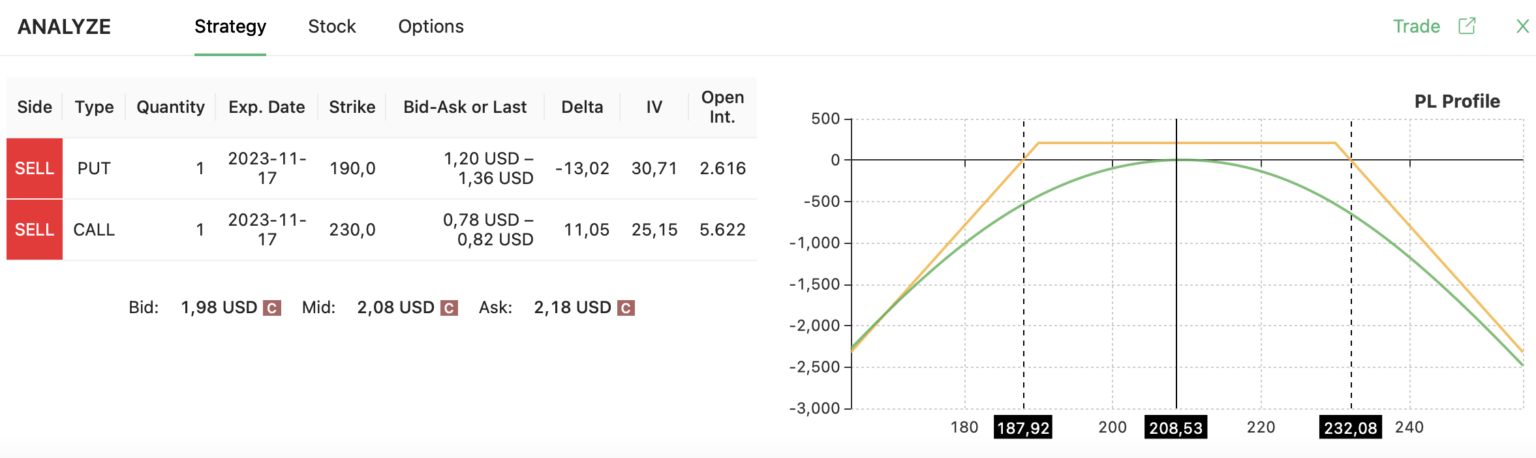The width and height of the screenshot is (1536, 458).
Task: Close the Analyze panel with X icon
Action: click(x=1522, y=26)
